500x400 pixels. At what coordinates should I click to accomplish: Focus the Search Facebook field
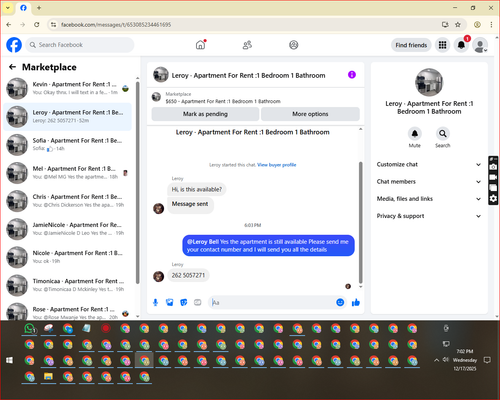80,45
